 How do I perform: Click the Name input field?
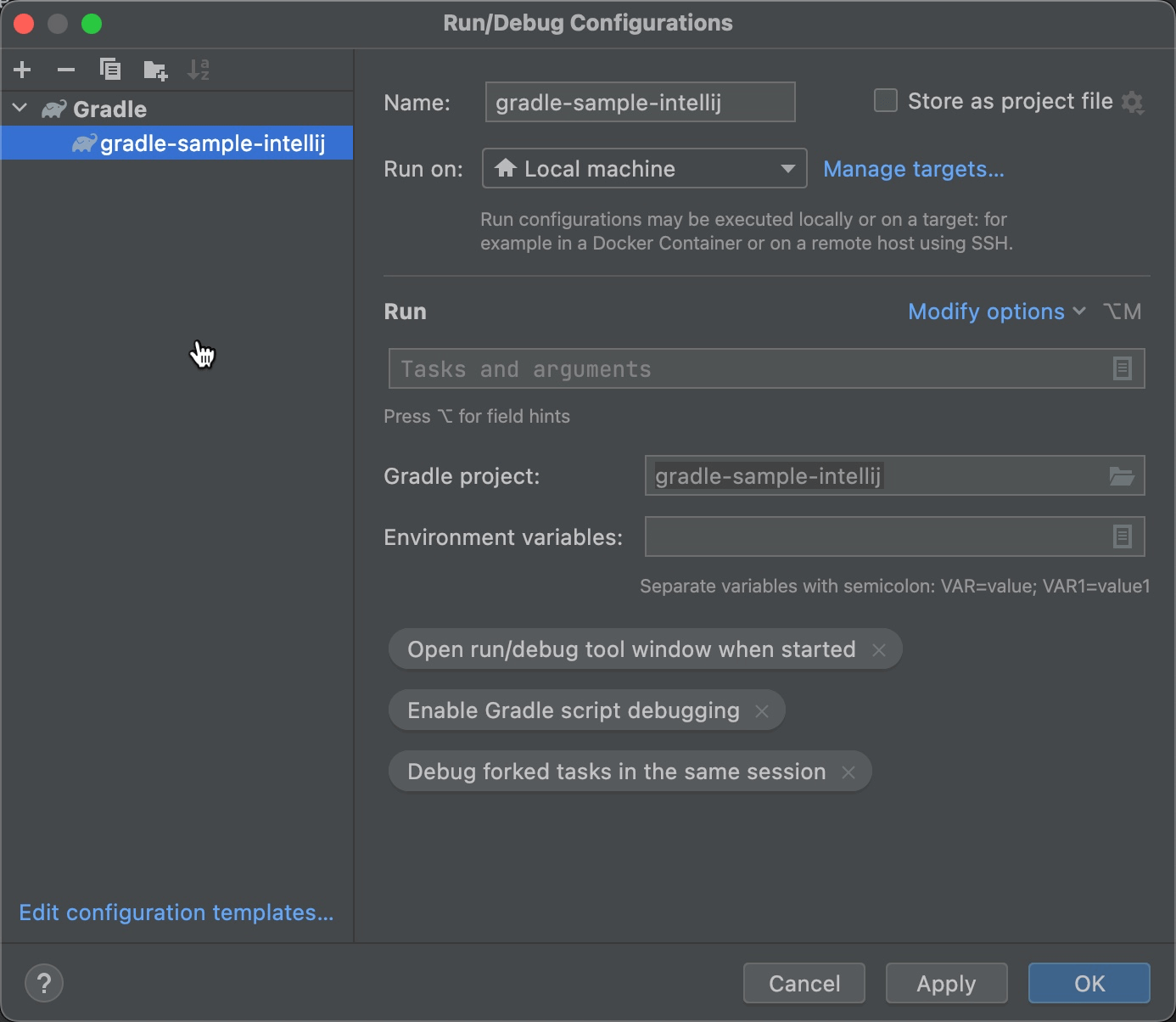pyautogui.click(x=640, y=102)
